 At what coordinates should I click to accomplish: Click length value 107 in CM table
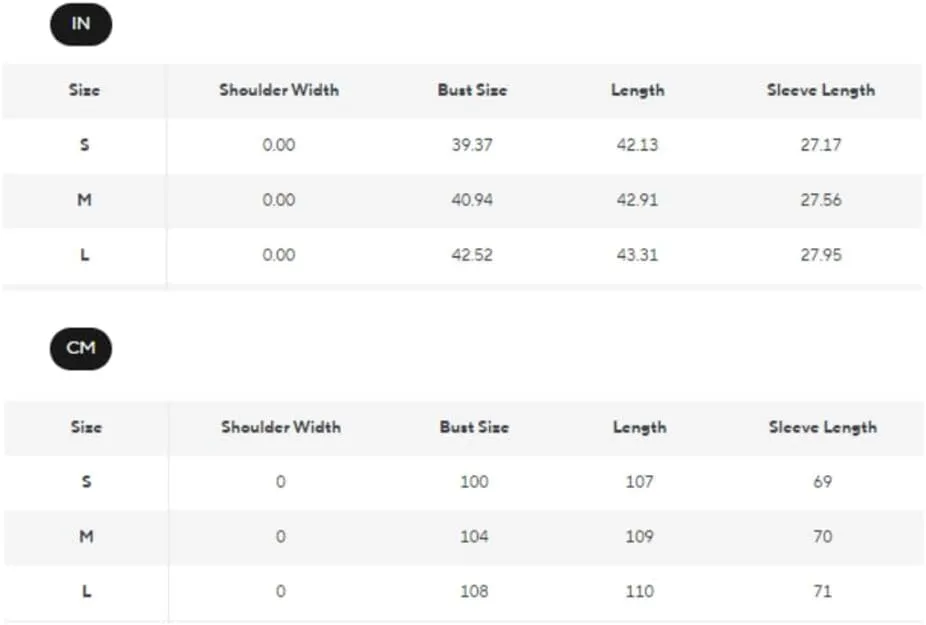[x=640, y=482]
